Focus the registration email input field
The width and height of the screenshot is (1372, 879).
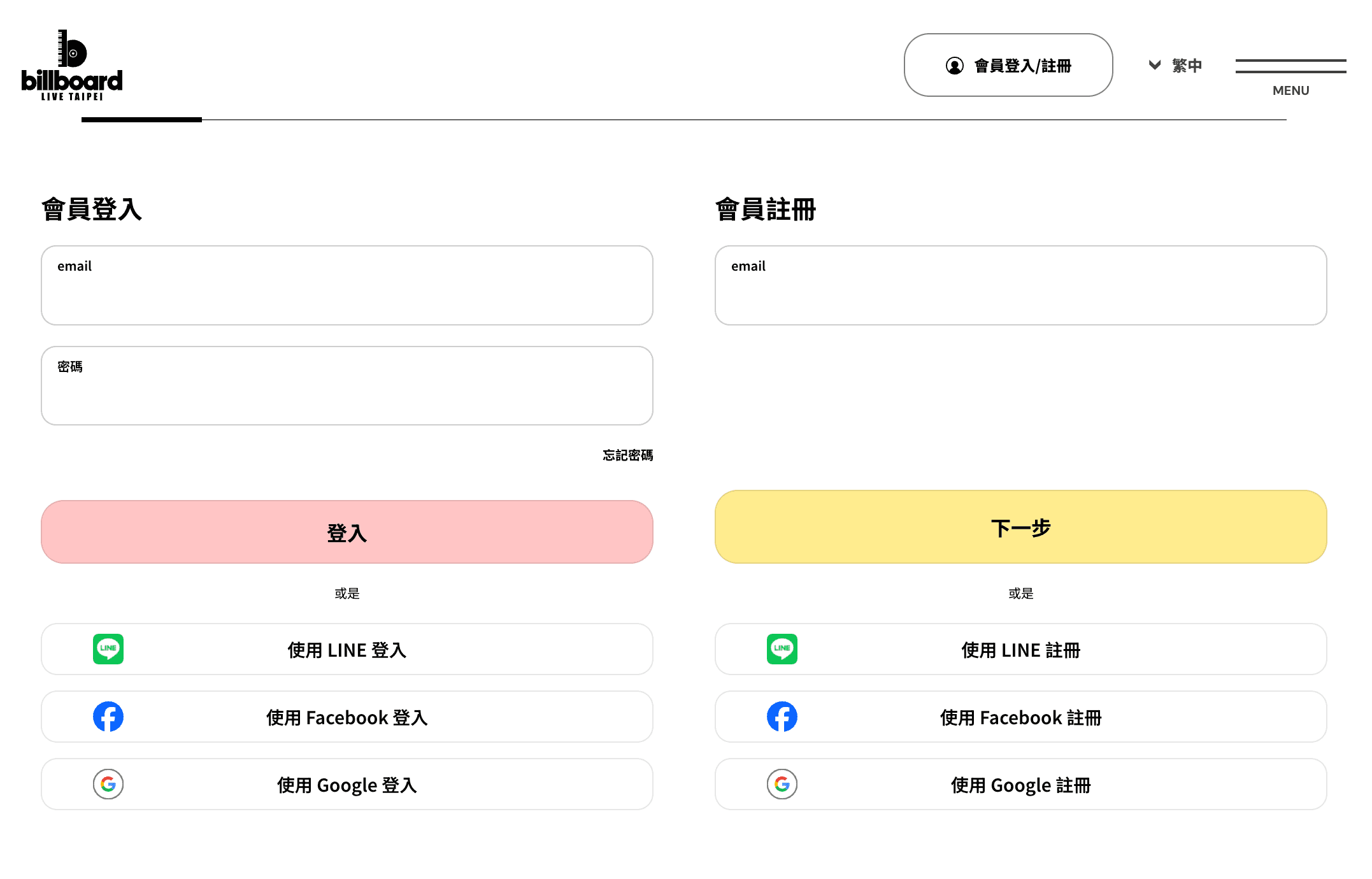tap(1020, 293)
